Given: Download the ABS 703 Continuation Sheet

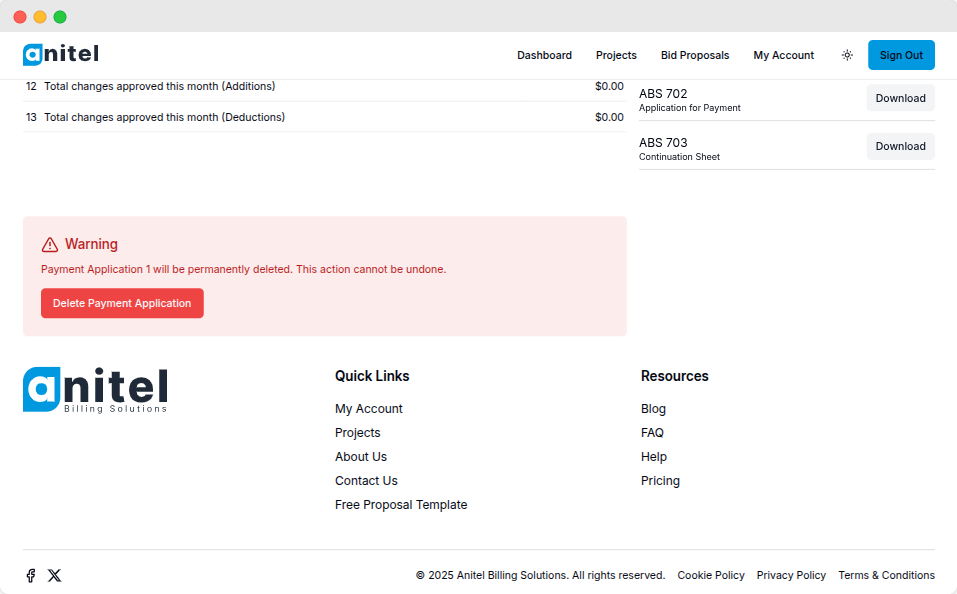Looking at the screenshot, I should click(x=899, y=146).
